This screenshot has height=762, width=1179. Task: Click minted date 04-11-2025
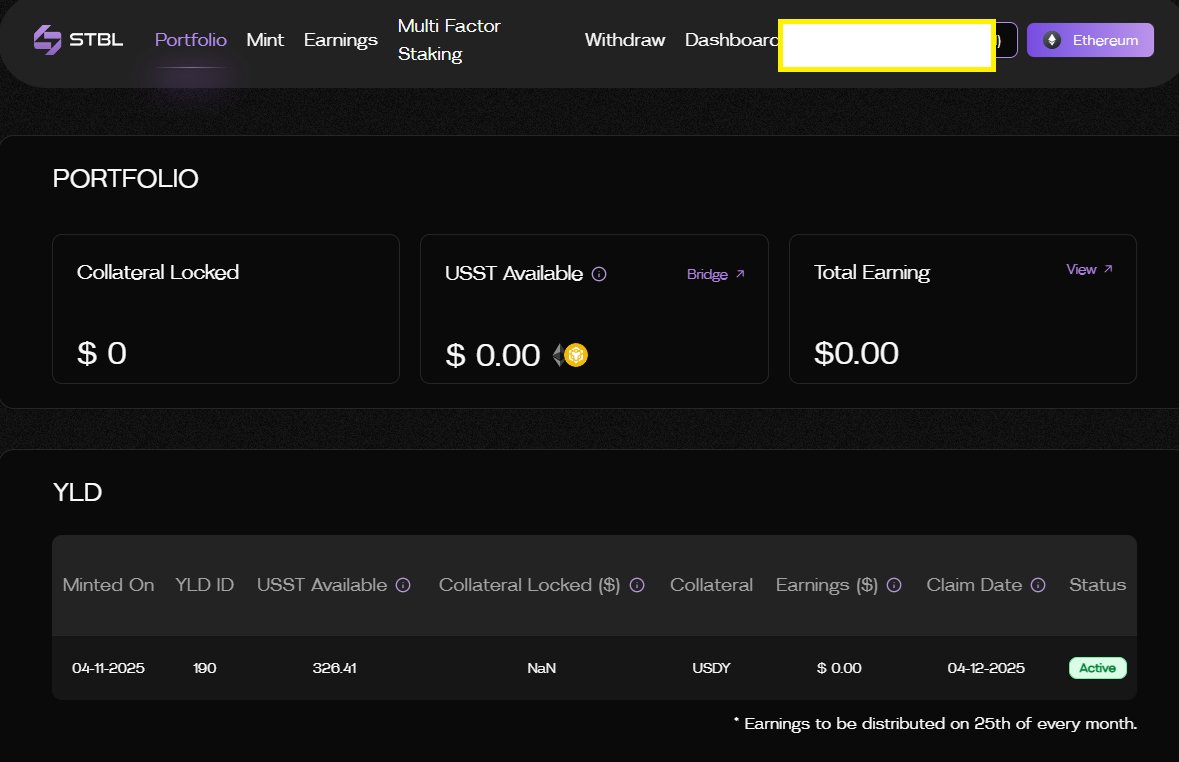(108, 668)
